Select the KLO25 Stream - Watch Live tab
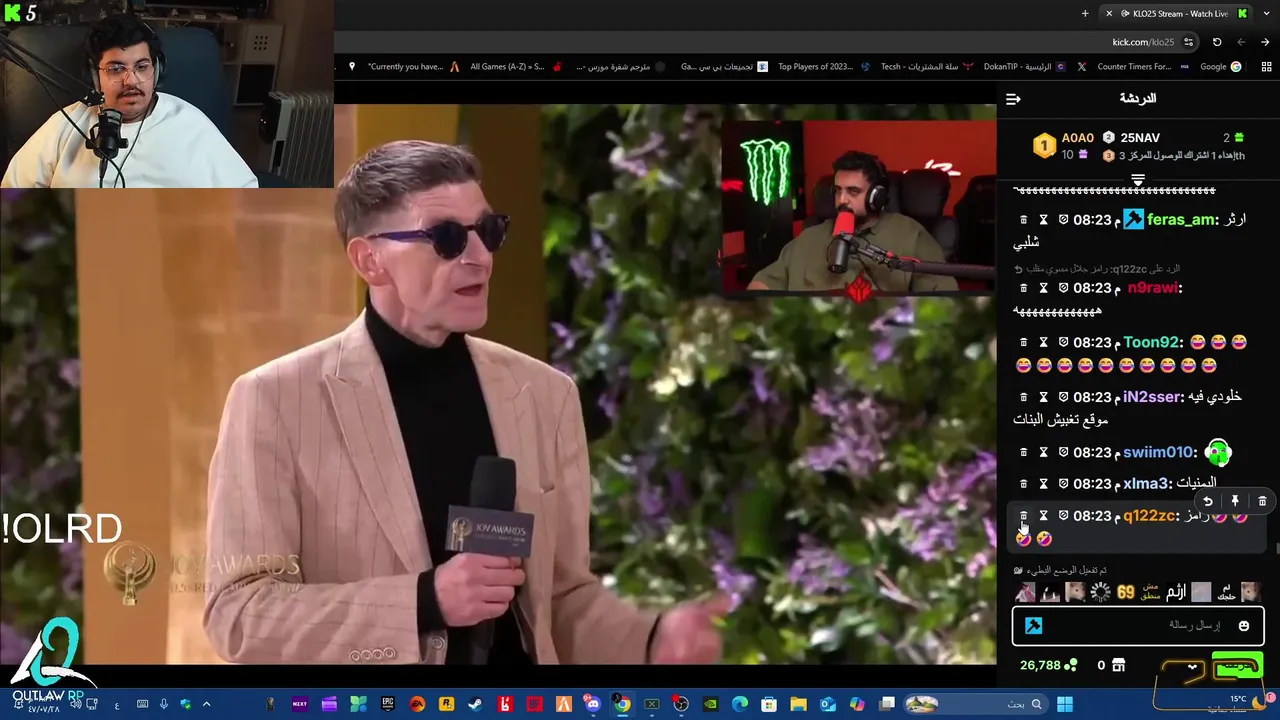Image resolution: width=1280 pixels, height=720 pixels. (x=1174, y=13)
